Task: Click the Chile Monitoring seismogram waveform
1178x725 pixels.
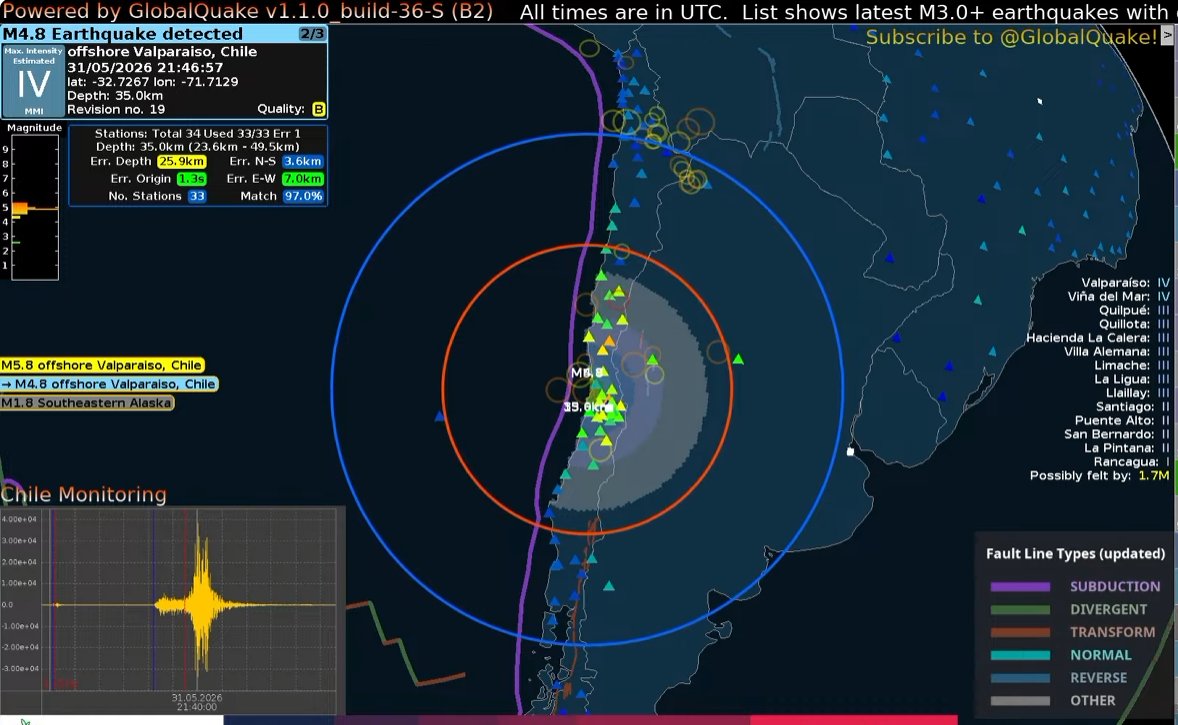Action: [x=189, y=601]
